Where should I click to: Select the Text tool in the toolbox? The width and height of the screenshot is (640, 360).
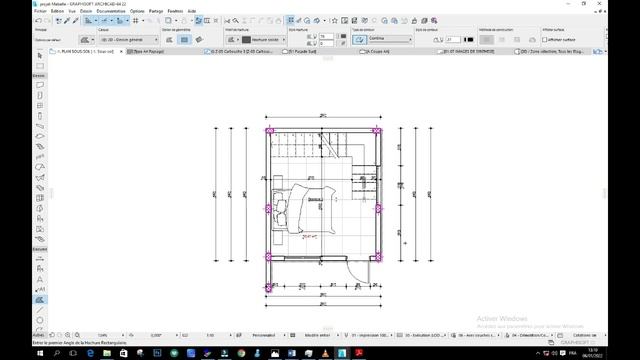tap(40, 279)
